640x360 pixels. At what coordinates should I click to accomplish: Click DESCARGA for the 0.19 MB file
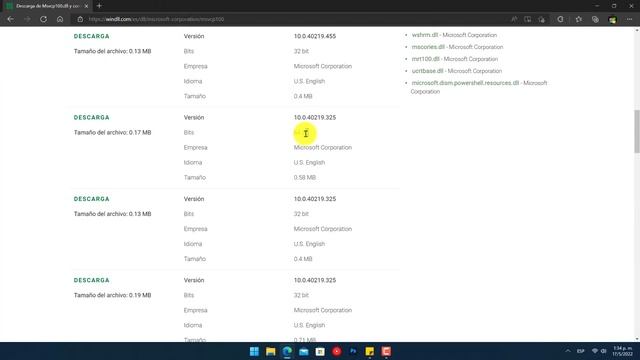[x=91, y=280]
